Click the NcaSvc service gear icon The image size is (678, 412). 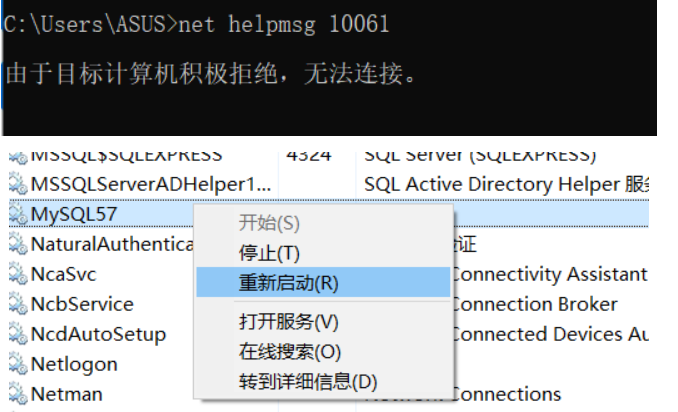point(18,274)
